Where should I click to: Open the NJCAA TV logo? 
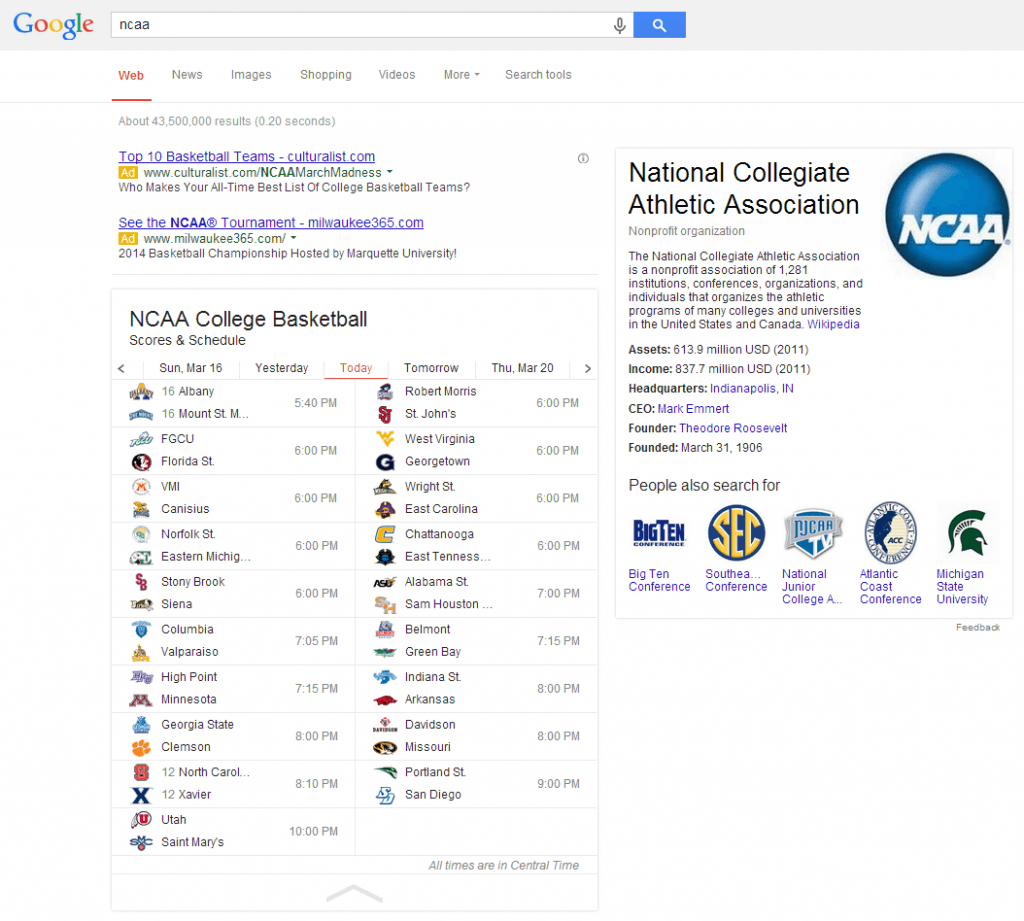[x=813, y=532]
